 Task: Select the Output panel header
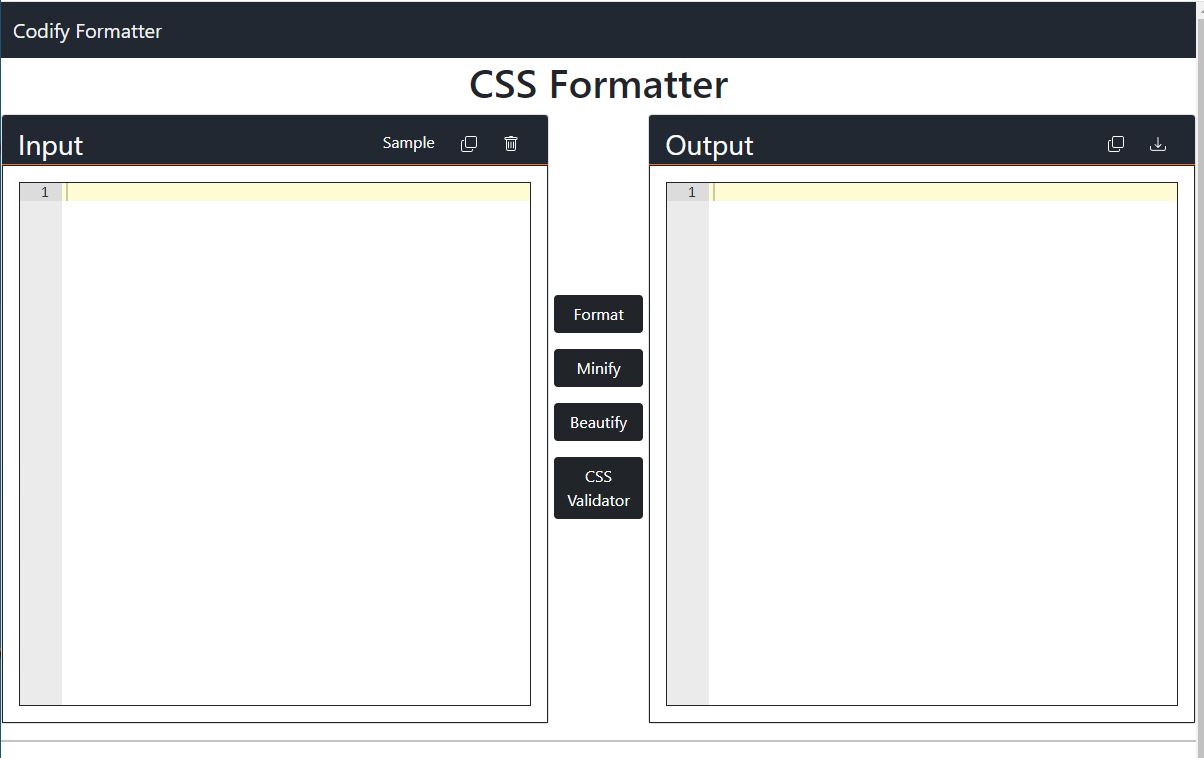coord(708,145)
